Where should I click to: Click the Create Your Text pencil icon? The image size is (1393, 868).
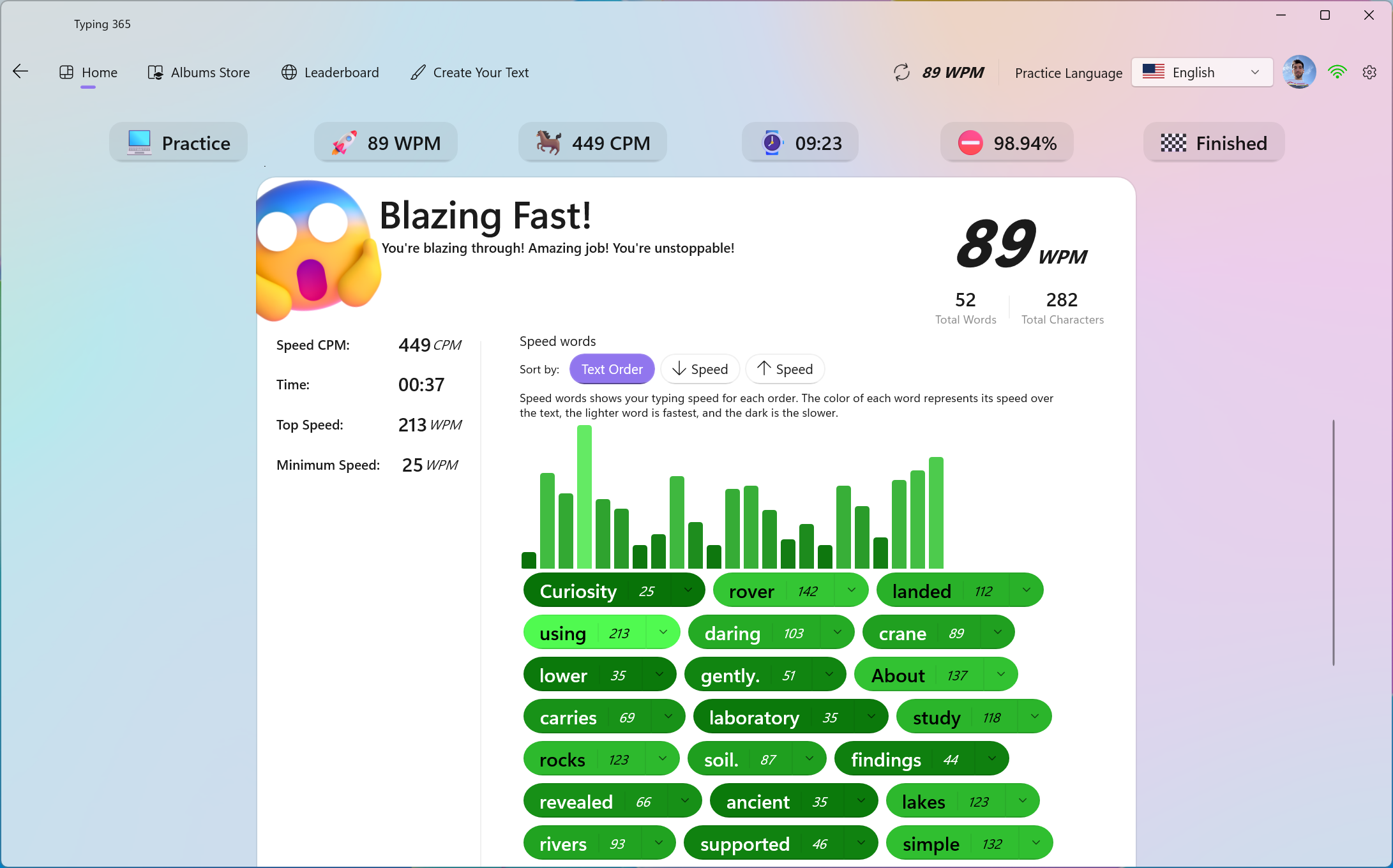[418, 72]
